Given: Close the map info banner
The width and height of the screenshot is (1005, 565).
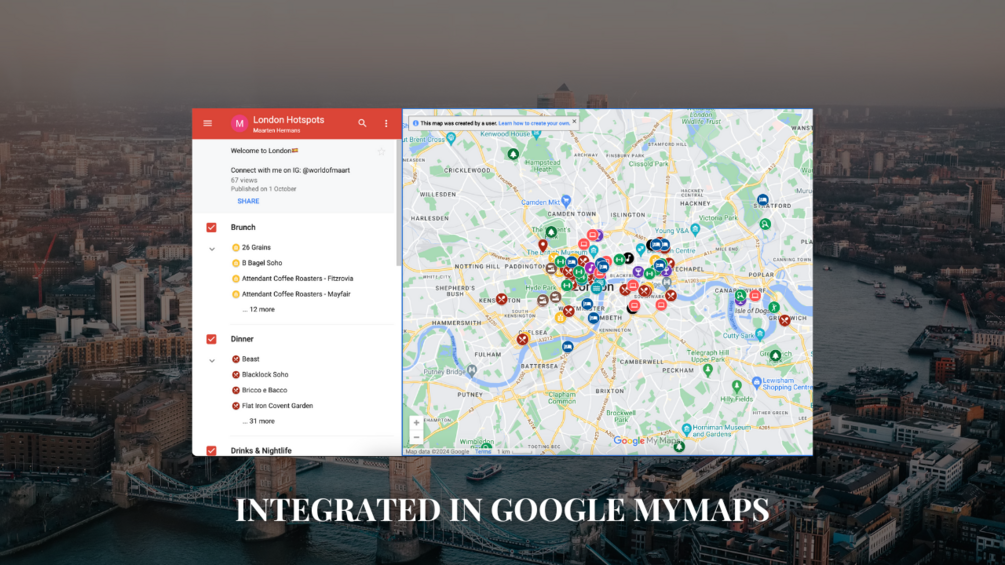Looking at the screenshot, I should click(x=574, y=120).
